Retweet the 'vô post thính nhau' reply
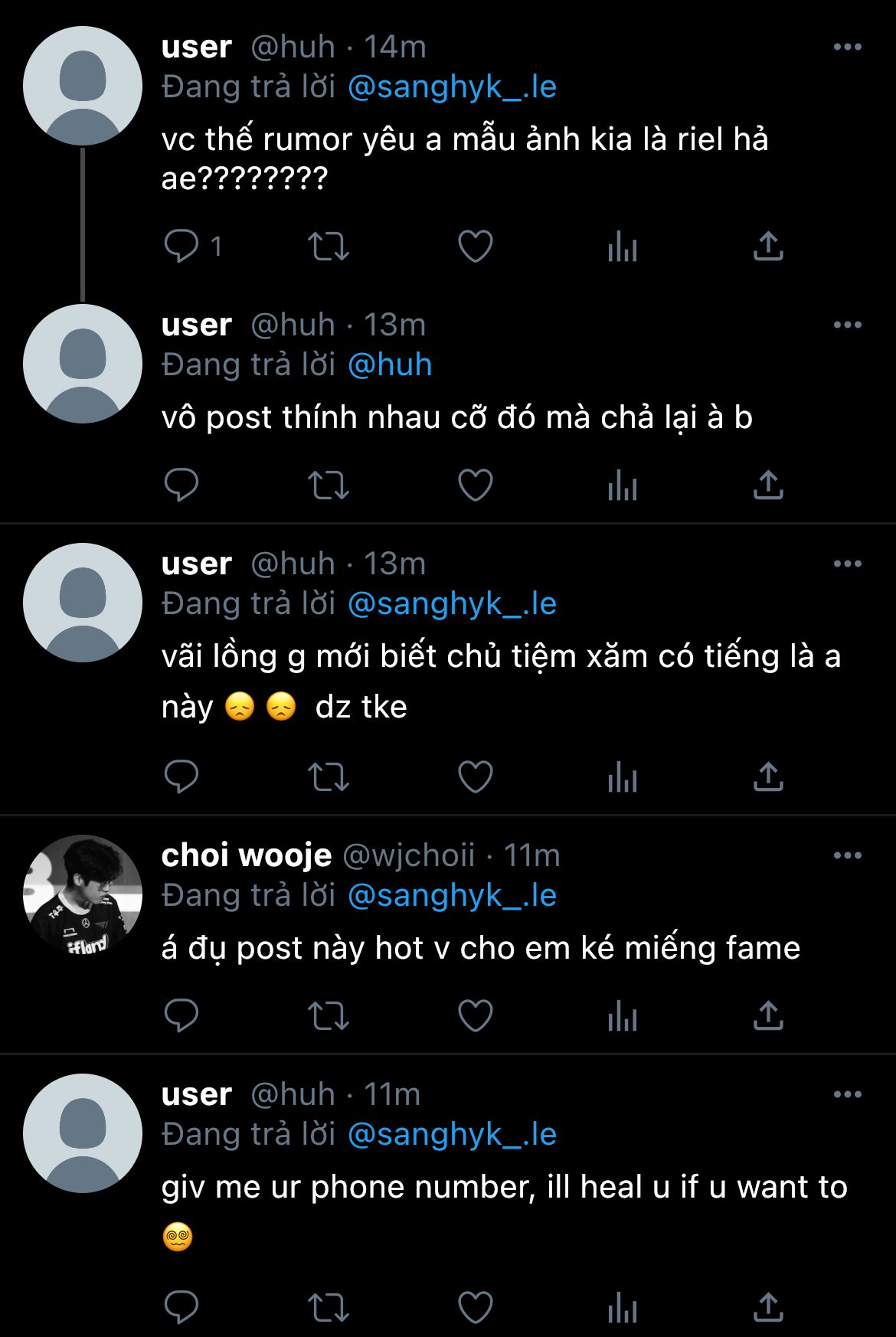The width and height of the screenshot is (896, 1337). pyautogui.click(x=328, y=485)
